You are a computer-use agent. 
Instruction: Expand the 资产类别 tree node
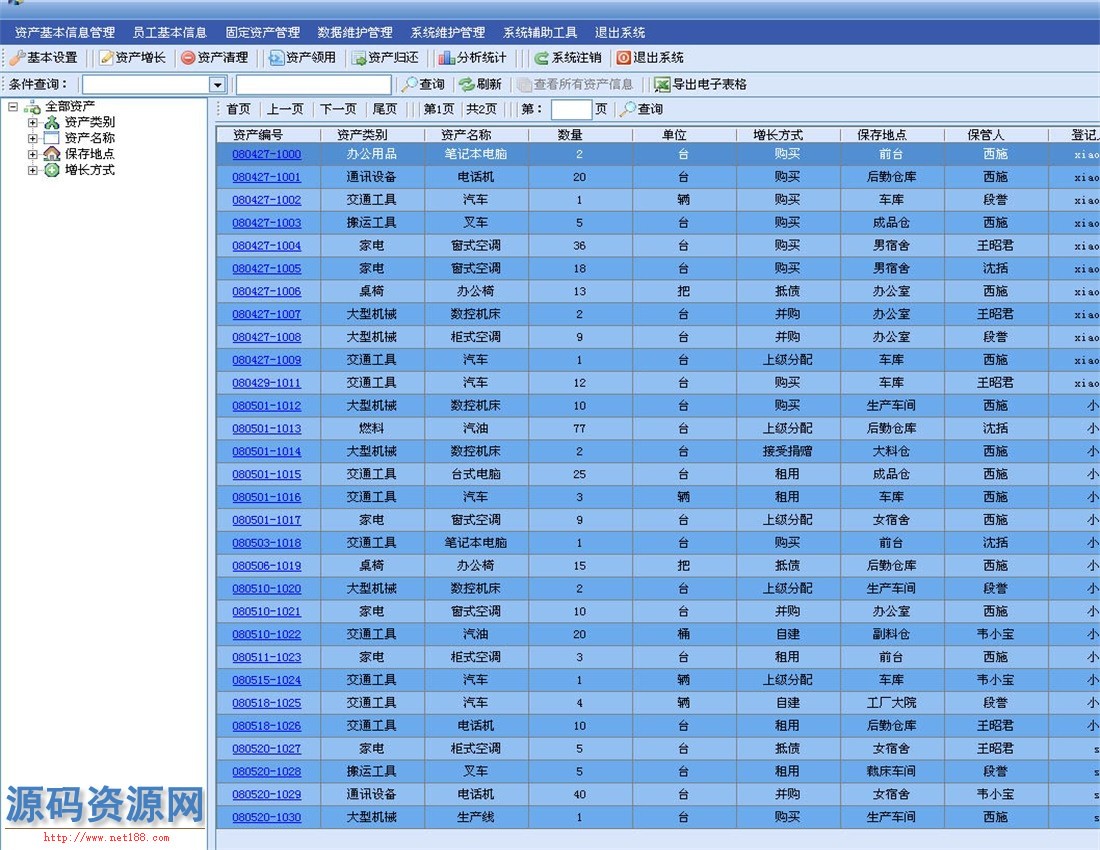pyautogui.click(x=32, y=123)
